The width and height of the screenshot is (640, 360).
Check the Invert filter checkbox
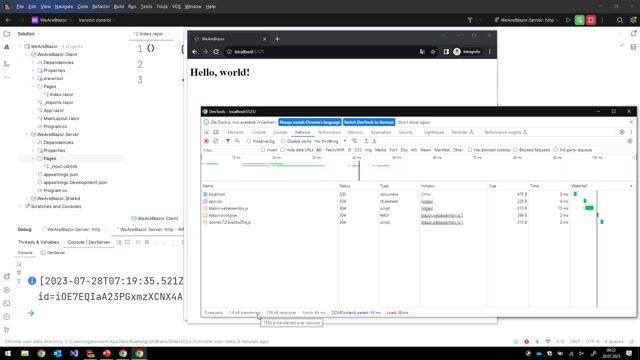click(263, 150)
